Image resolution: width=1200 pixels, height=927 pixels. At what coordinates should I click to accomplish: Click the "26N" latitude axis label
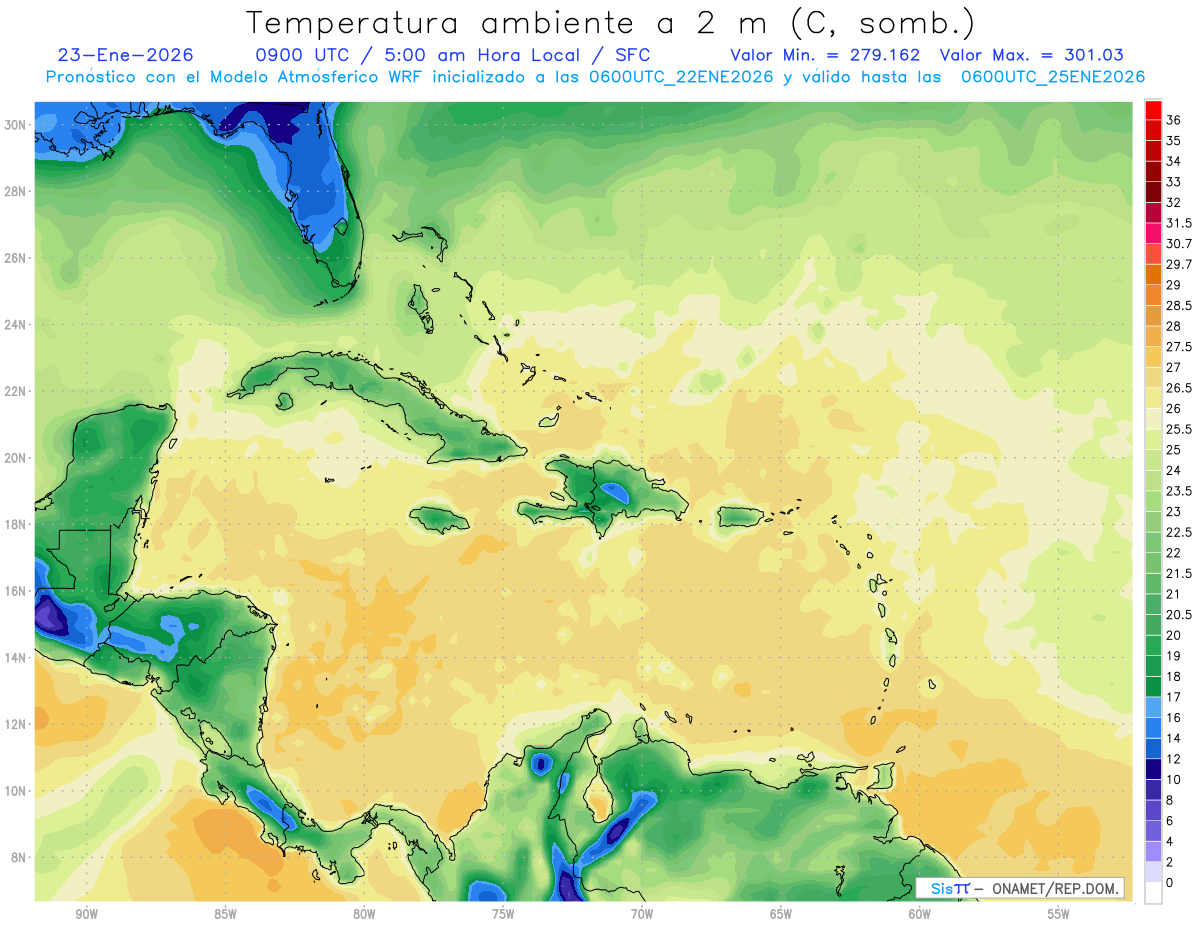pos(15,258)
